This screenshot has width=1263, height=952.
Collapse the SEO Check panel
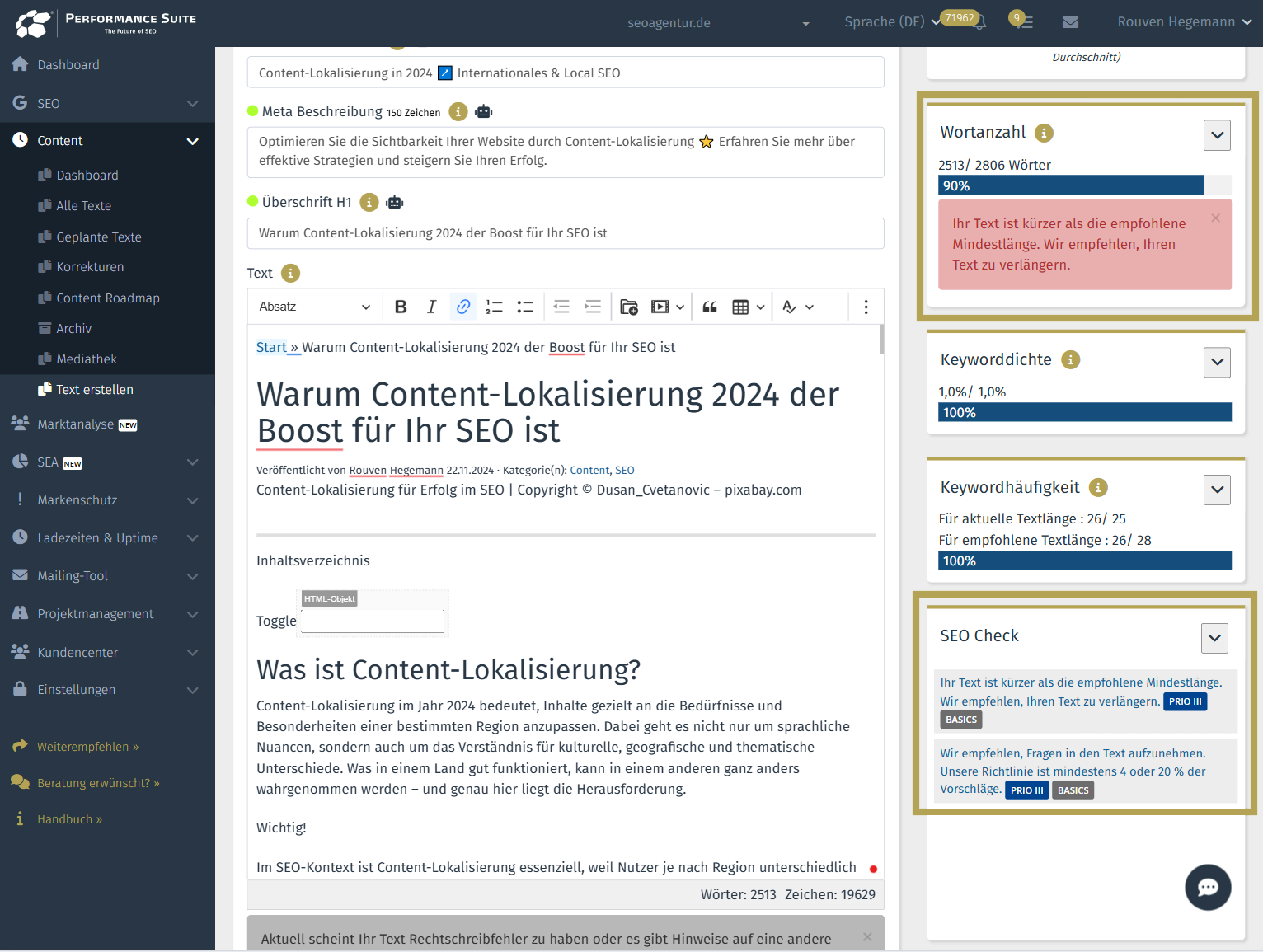[x=1214, y=638]
